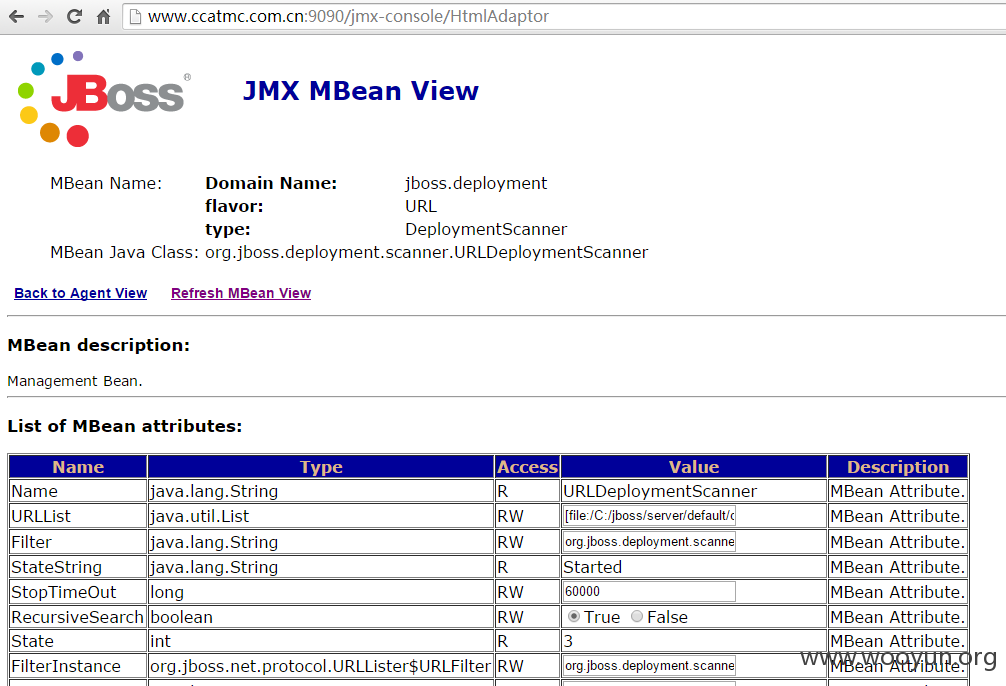The width and height of the screenshot is (1006, 686).
Task: Open the browser home page icon
Action: [x=103, y=16]
